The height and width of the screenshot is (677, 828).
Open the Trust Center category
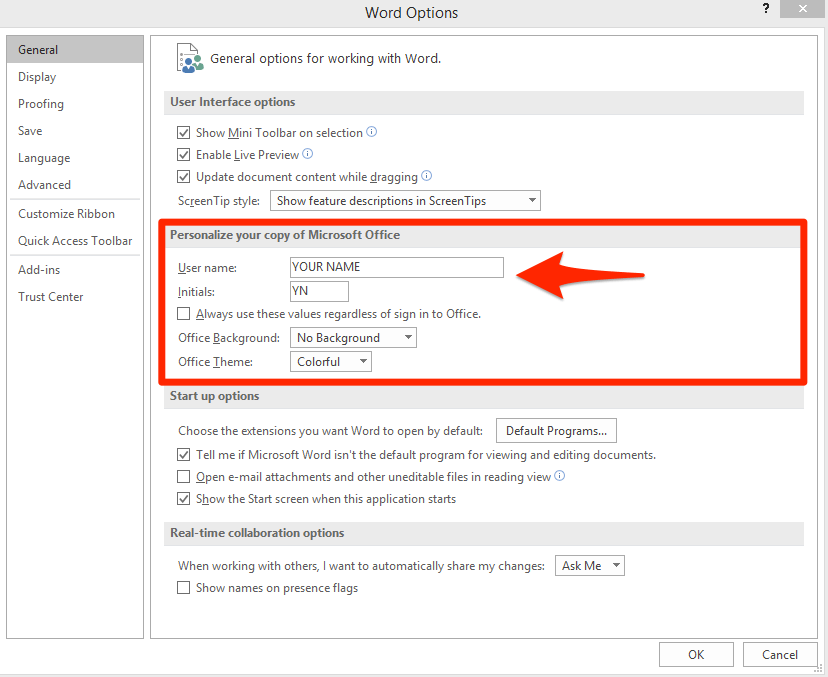tap(75, 297)
